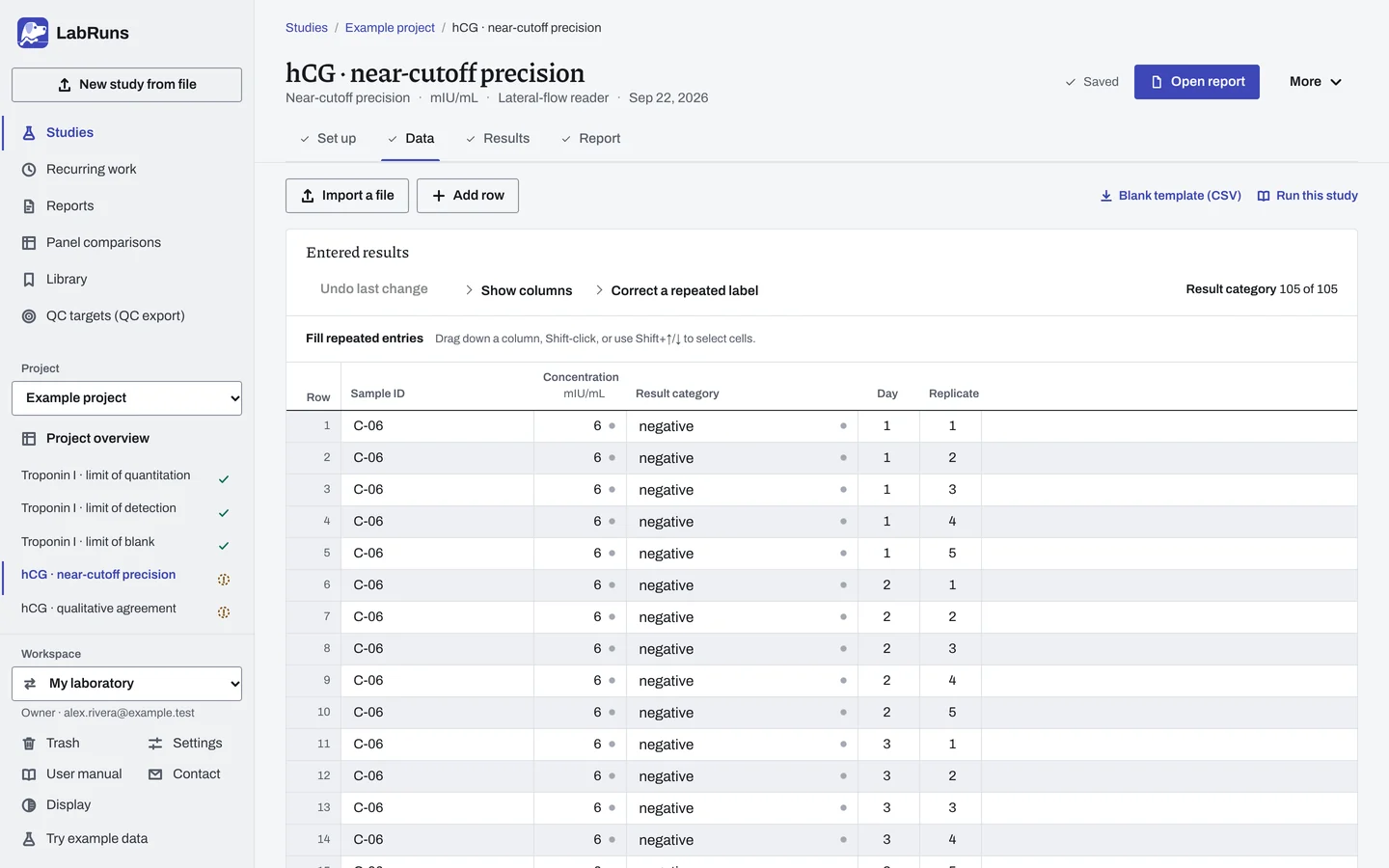Click New study from file
Image resolution: width=1389 pixels, height=868 pixels.
coord(127,85)
